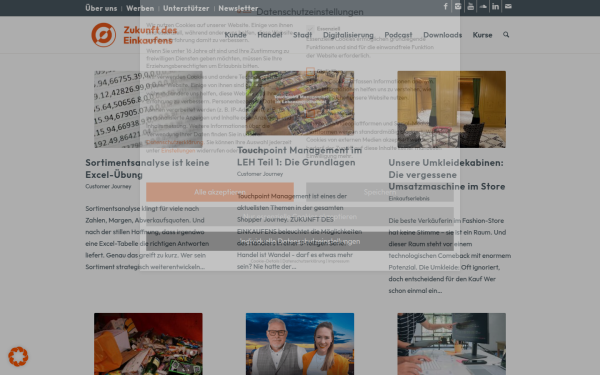The image size is (600, 375).
Task: Open Customer Journey category under Sortimentsanalyse
Action: [x=108, y=186]
